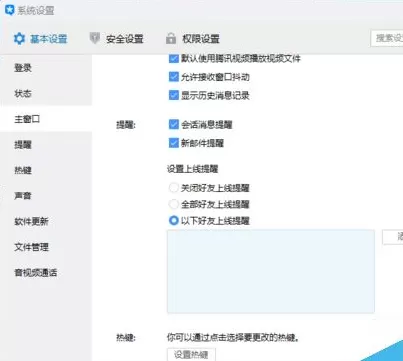This screenshot has height=361, width=403.
Task: Disable 会话消息提醒 checkbox
Action: (174, 125)
